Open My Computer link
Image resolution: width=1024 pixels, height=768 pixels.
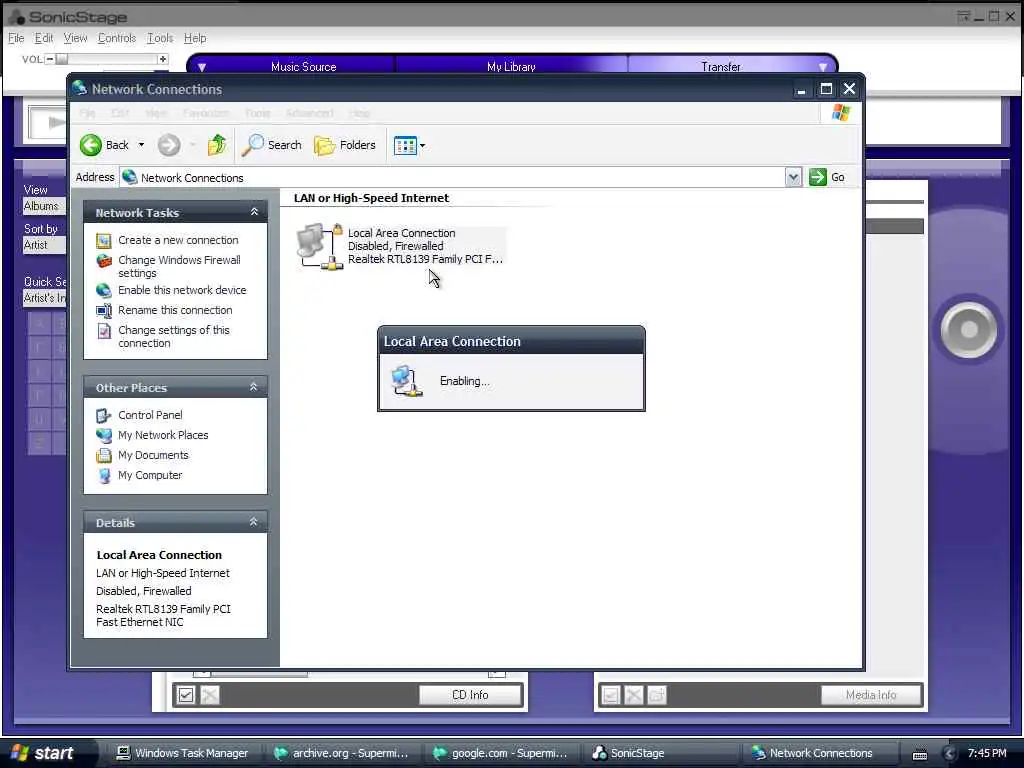point(150,475)
